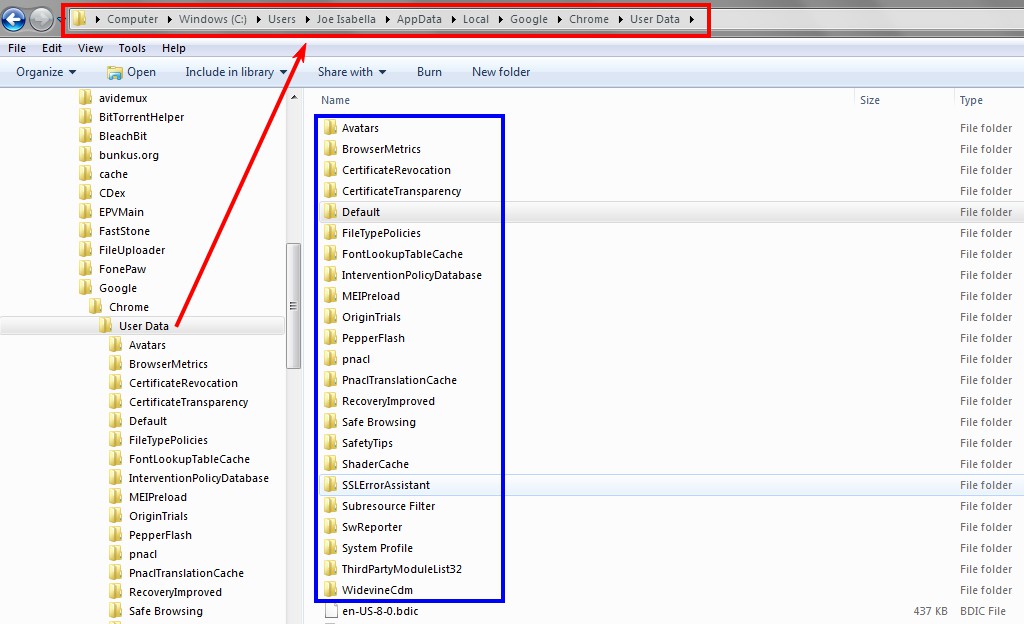1024x624 pixels.
Task: Click the WidevineCdm folder icon in file list
Action: [330, 590]
